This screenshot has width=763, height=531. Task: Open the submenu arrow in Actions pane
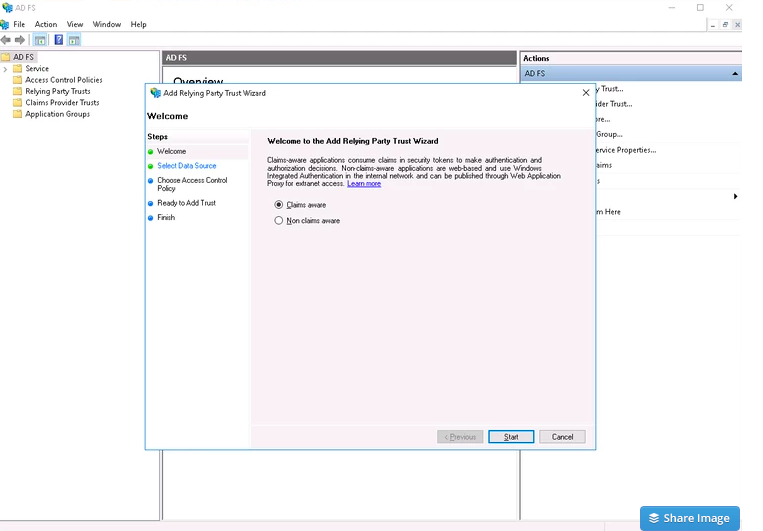click(735, 196)
